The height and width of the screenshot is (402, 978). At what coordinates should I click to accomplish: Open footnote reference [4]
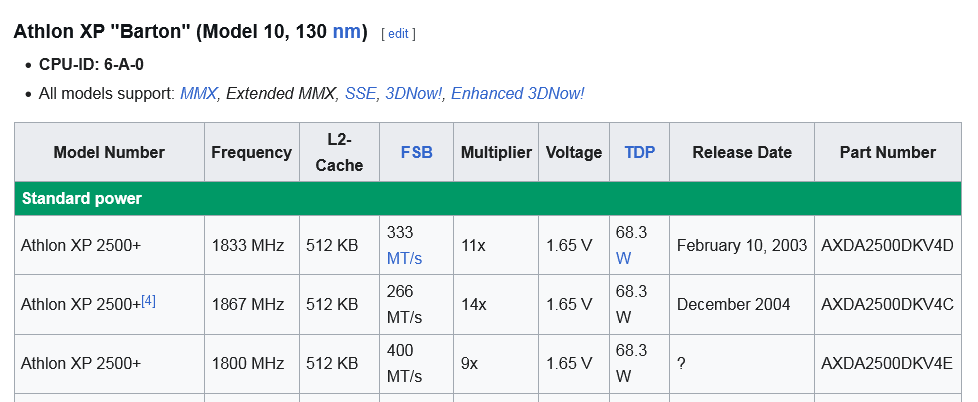coord(148,301)
